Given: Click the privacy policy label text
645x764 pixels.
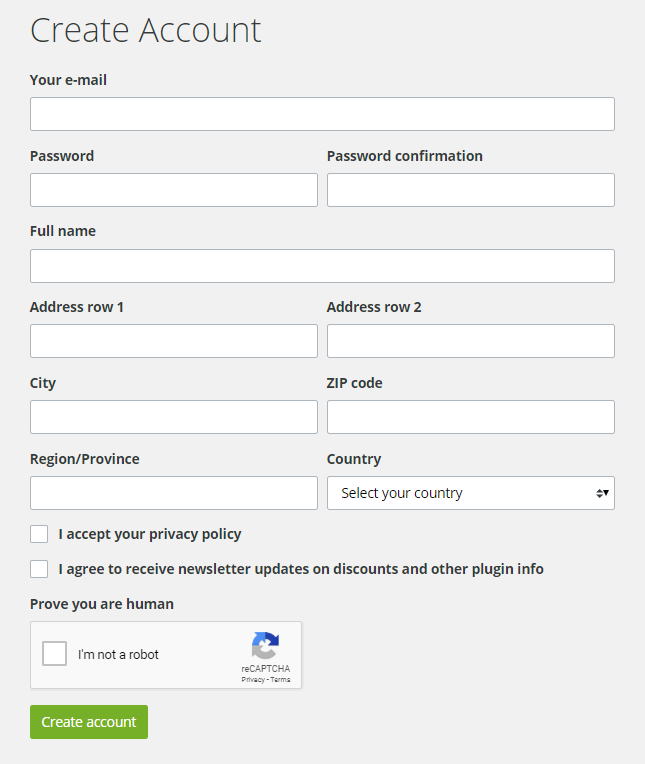Looking at the screenshot, I should click(150, 534).
